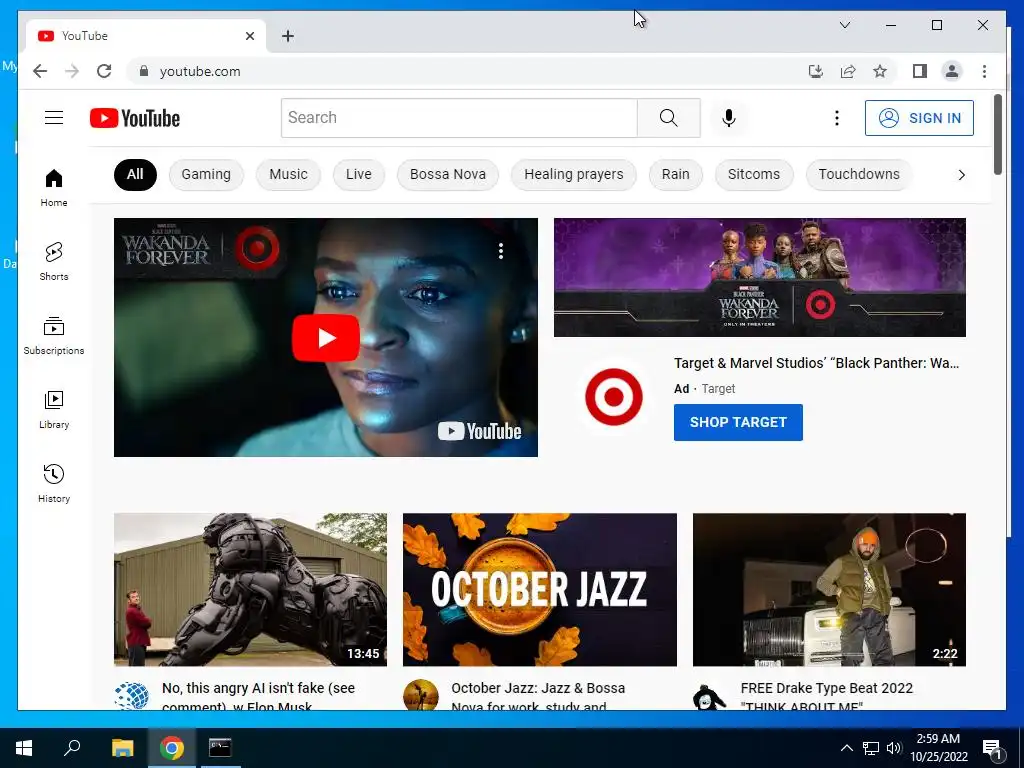Open File Explorer from taskbar
This screenshot has height=768, width=1024.
pyautogui.click(x=122, y=748)
